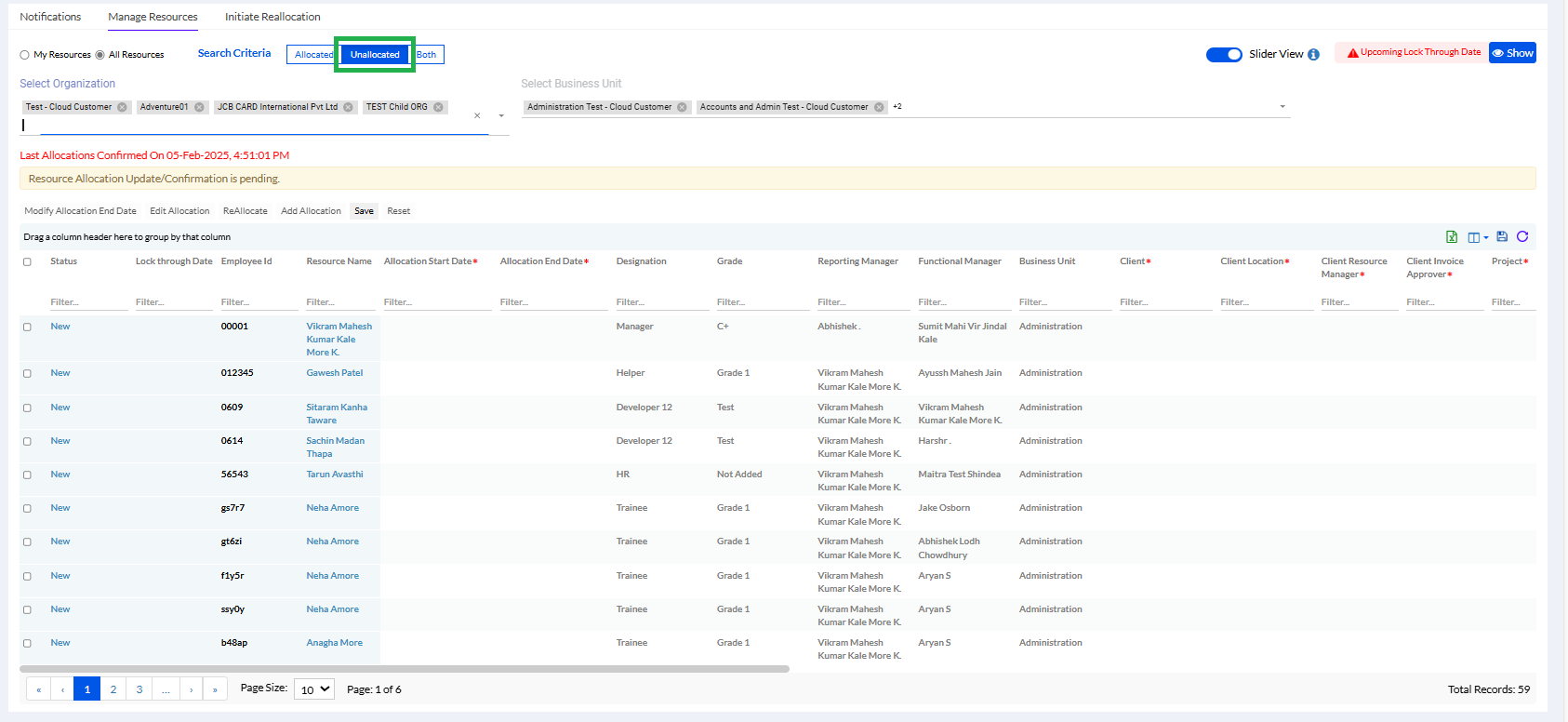Viewport: 1568px width, 722px height.
Task: Open Sachin Madan Thapa resource link
Action: coord(336,448)
